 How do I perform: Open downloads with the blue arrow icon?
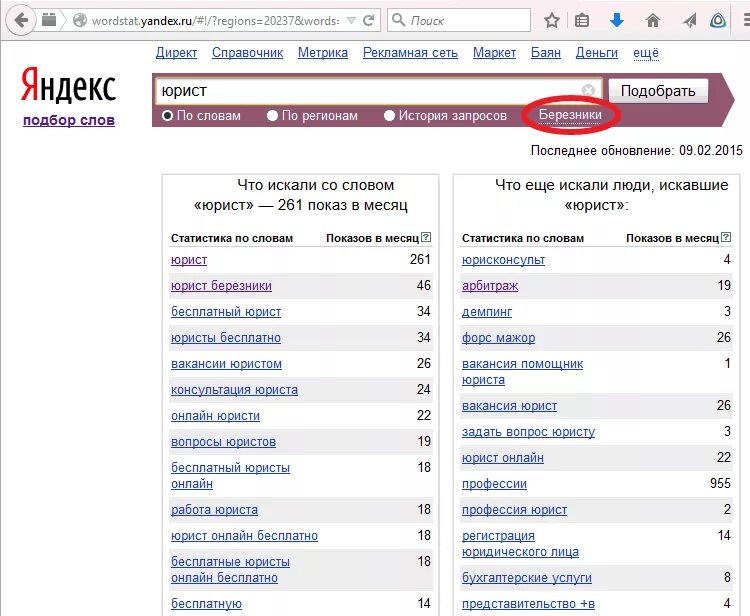[x=617, y=20]
